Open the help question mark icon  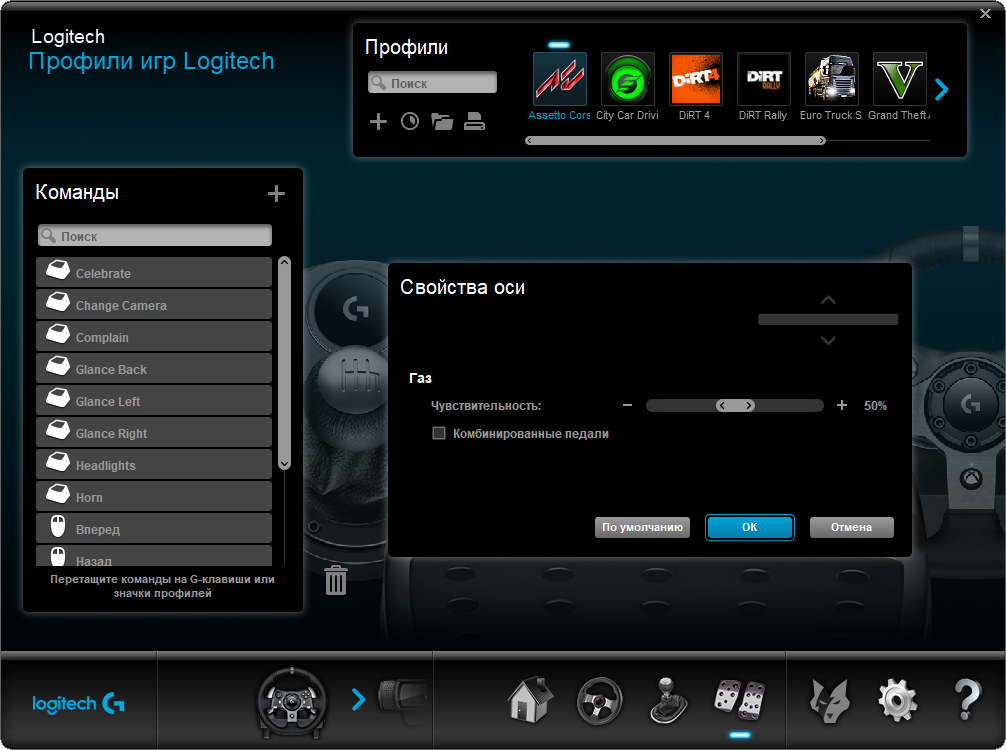pos(967,700)
